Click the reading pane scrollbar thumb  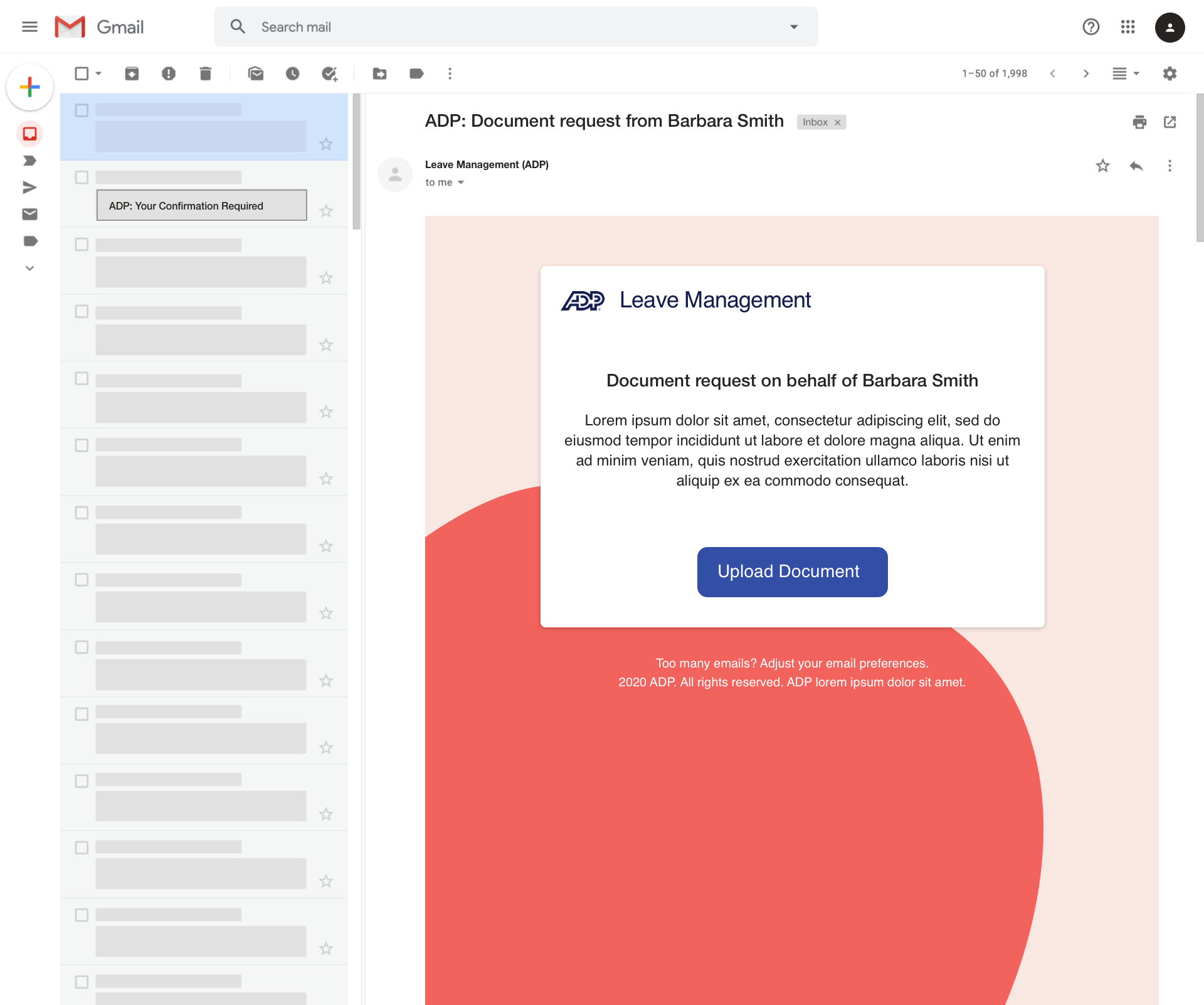click(x=1200, y=168)
